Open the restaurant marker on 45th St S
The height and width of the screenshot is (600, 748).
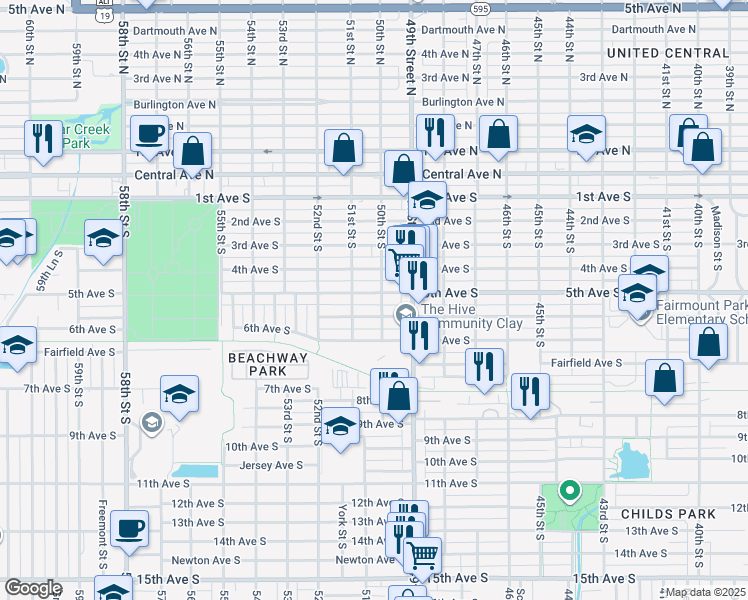point(530,390)
